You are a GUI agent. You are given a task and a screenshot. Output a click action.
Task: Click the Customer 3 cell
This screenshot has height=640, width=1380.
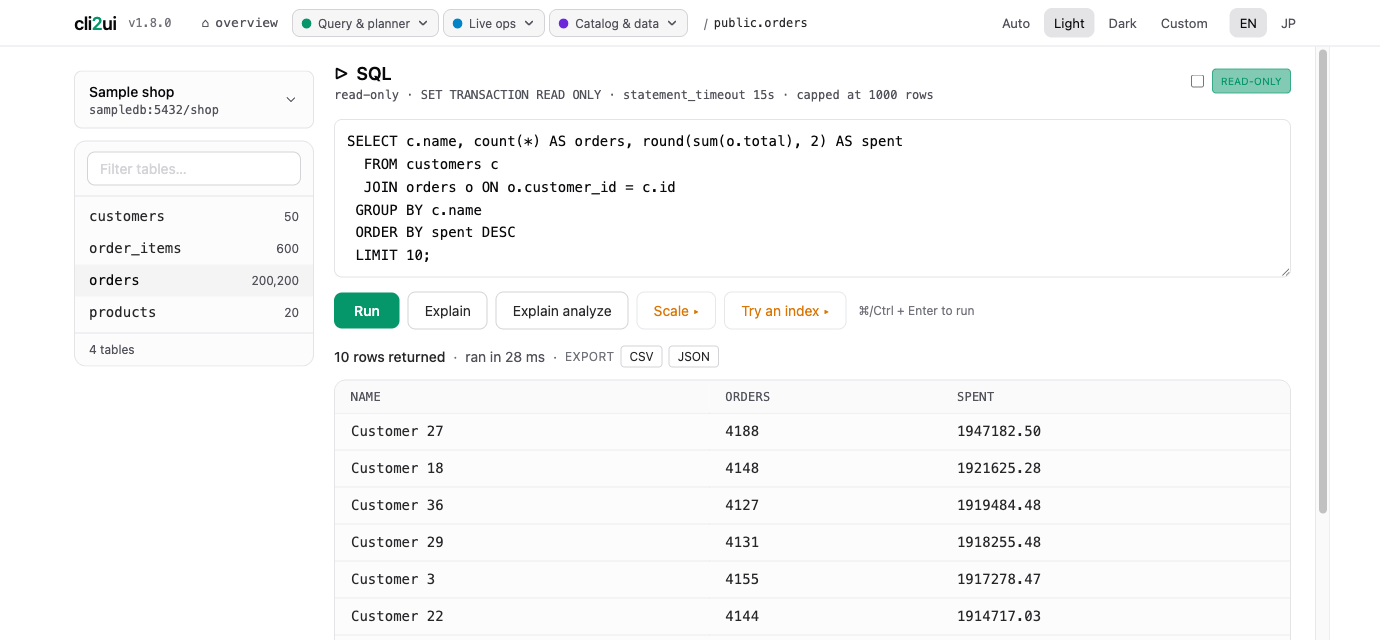coord(393,579)
